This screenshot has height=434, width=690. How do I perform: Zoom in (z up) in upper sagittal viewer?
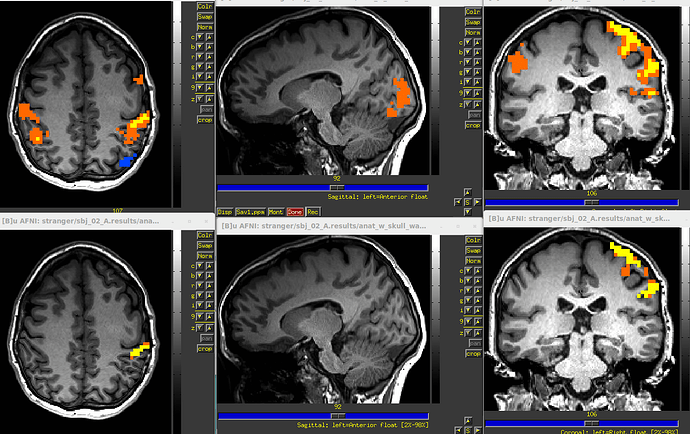pyautogui.click(x=477, y=104)
